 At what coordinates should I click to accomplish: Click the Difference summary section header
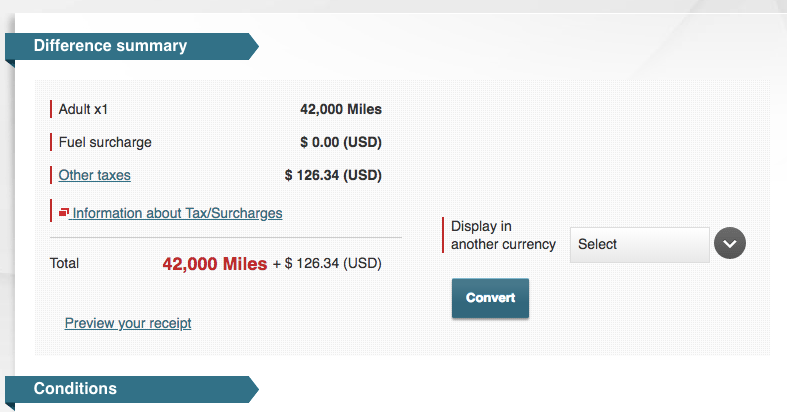pyautogui.click(x=110, y=45)
